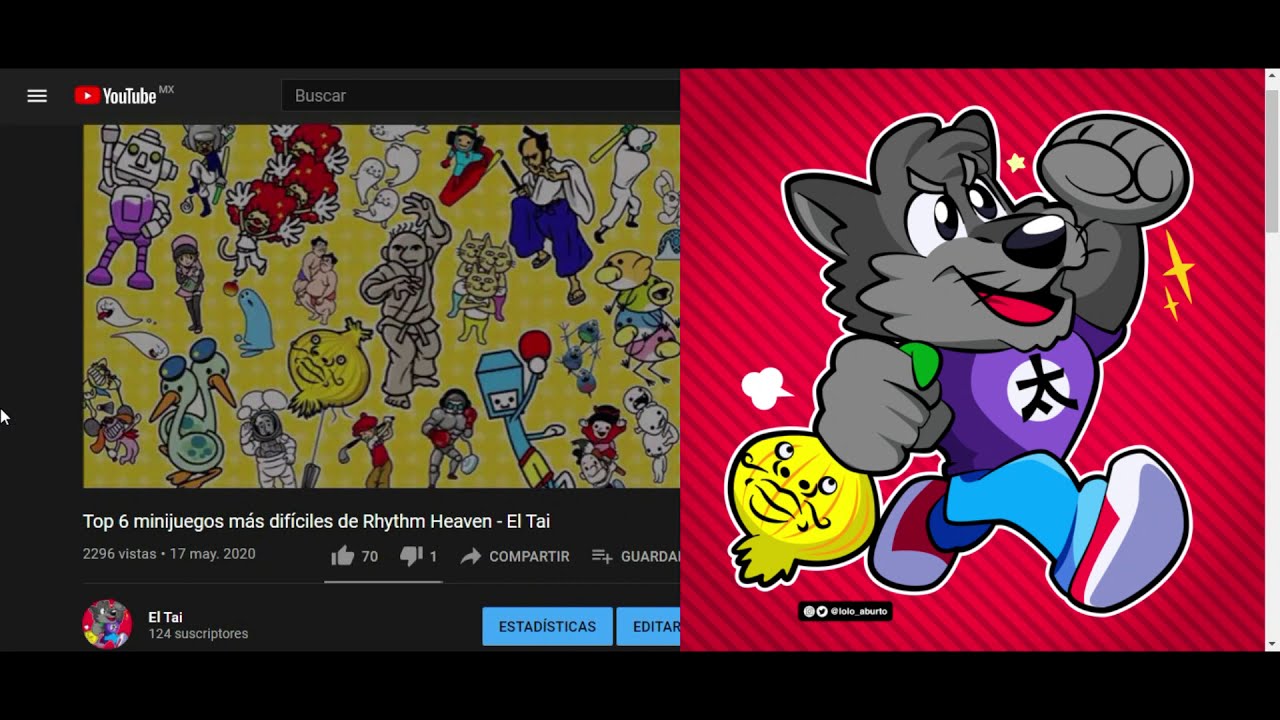
Task: Select the video title text
Action: [x=316, y=521]
